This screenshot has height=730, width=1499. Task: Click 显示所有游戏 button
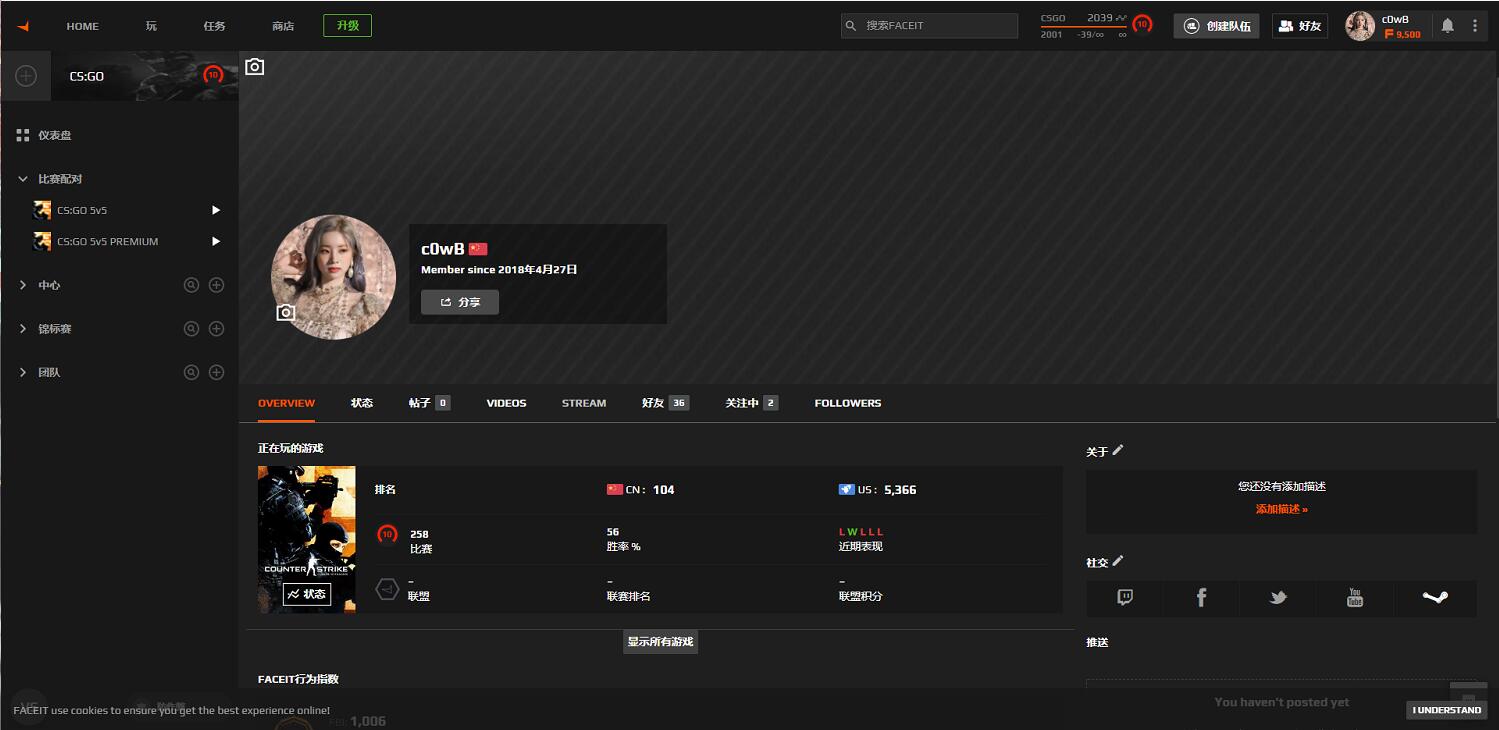660,642
